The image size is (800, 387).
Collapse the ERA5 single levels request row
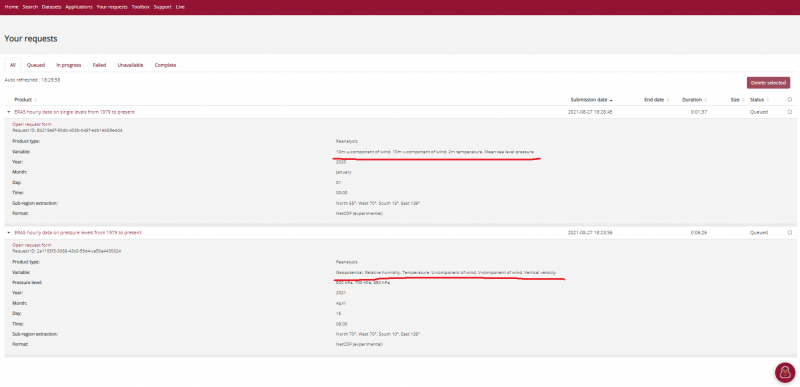tap(9, 112)
